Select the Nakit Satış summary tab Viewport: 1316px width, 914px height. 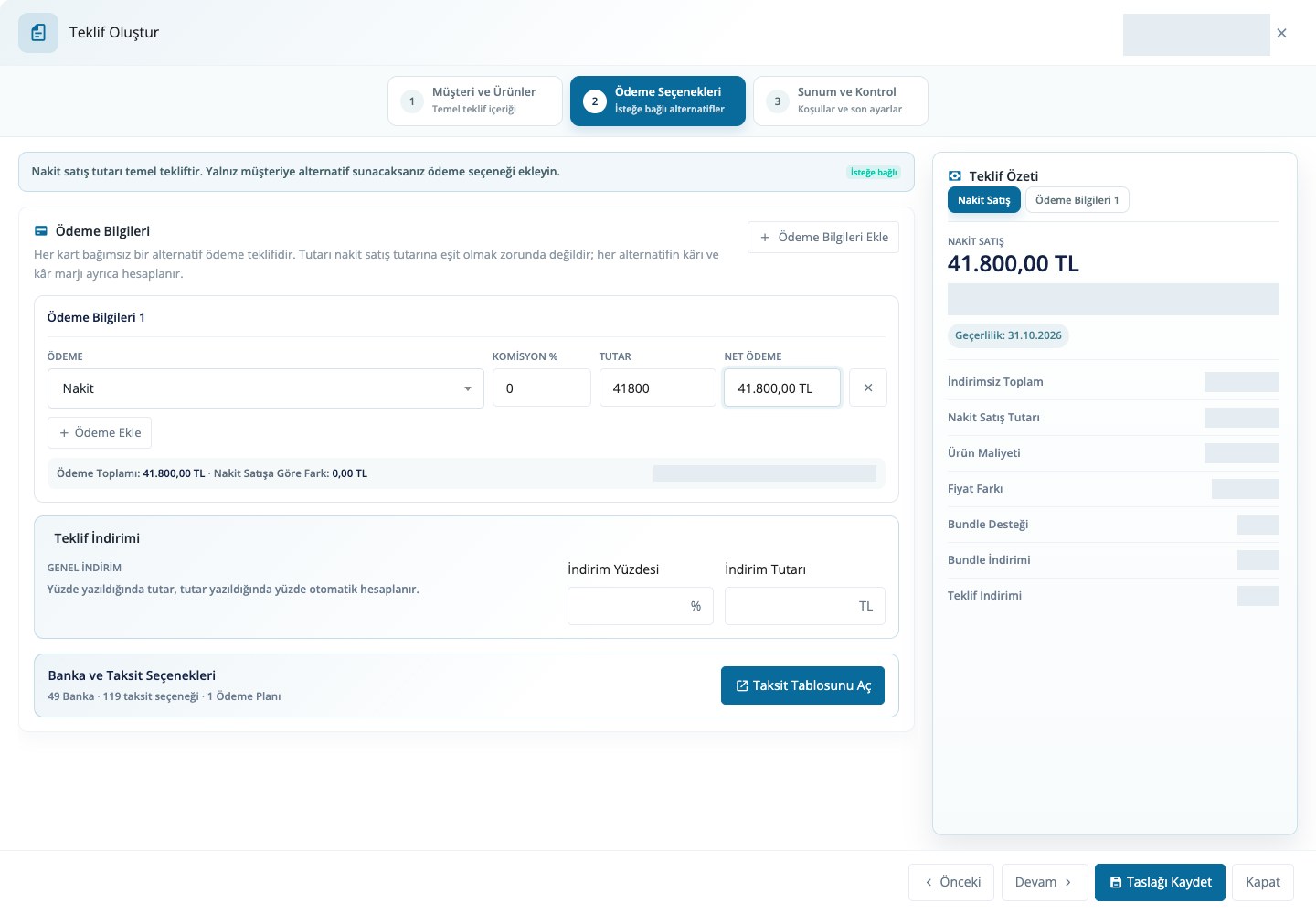coord(984,200)
